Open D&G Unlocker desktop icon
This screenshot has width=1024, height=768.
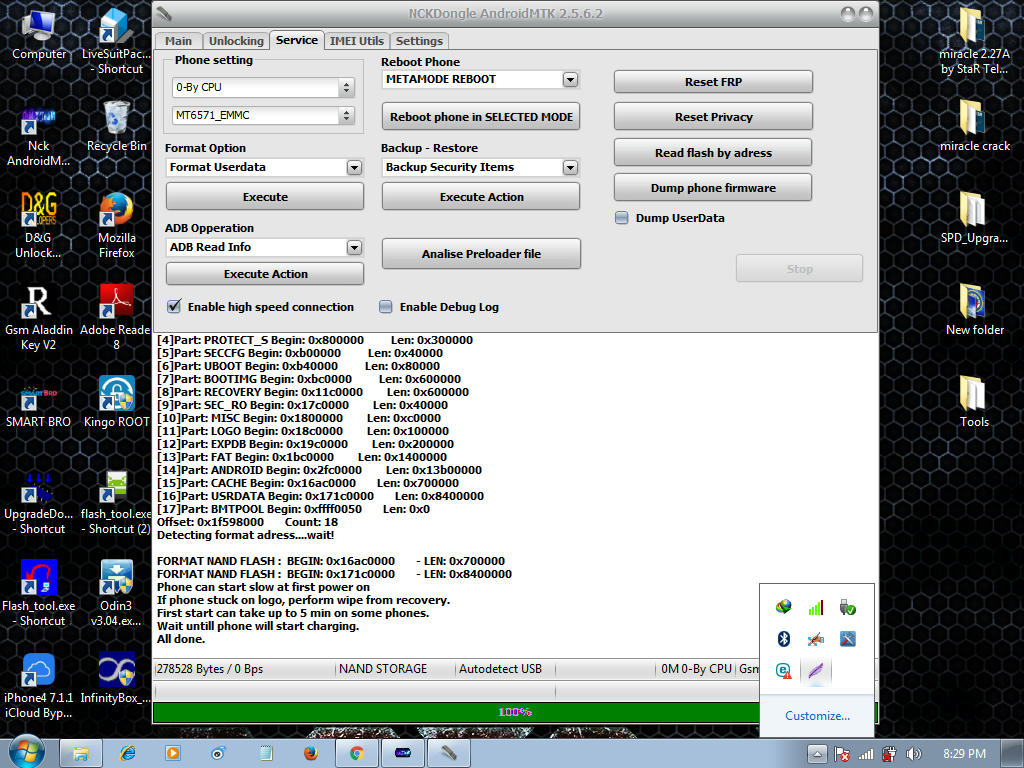click(x=38, y=226)
